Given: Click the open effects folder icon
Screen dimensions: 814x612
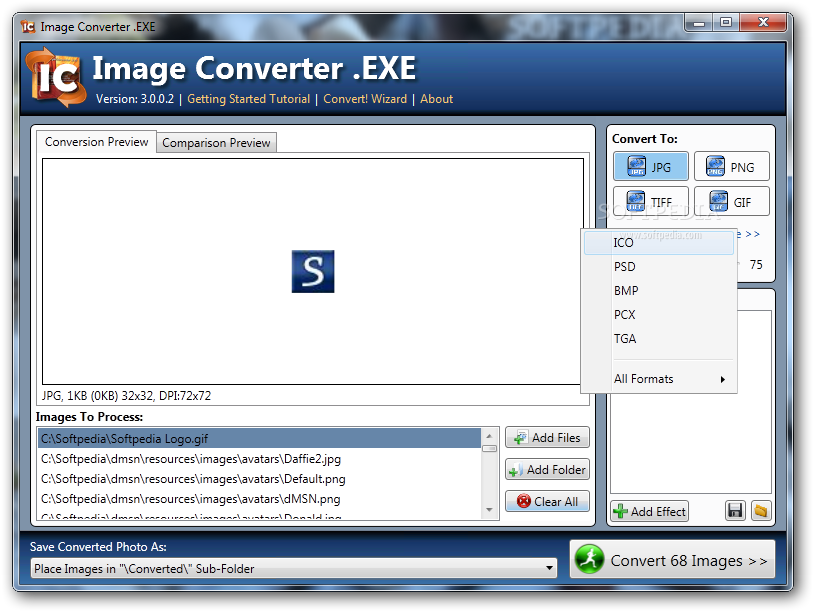Looking at the screenshot, I should click(761, 511).
